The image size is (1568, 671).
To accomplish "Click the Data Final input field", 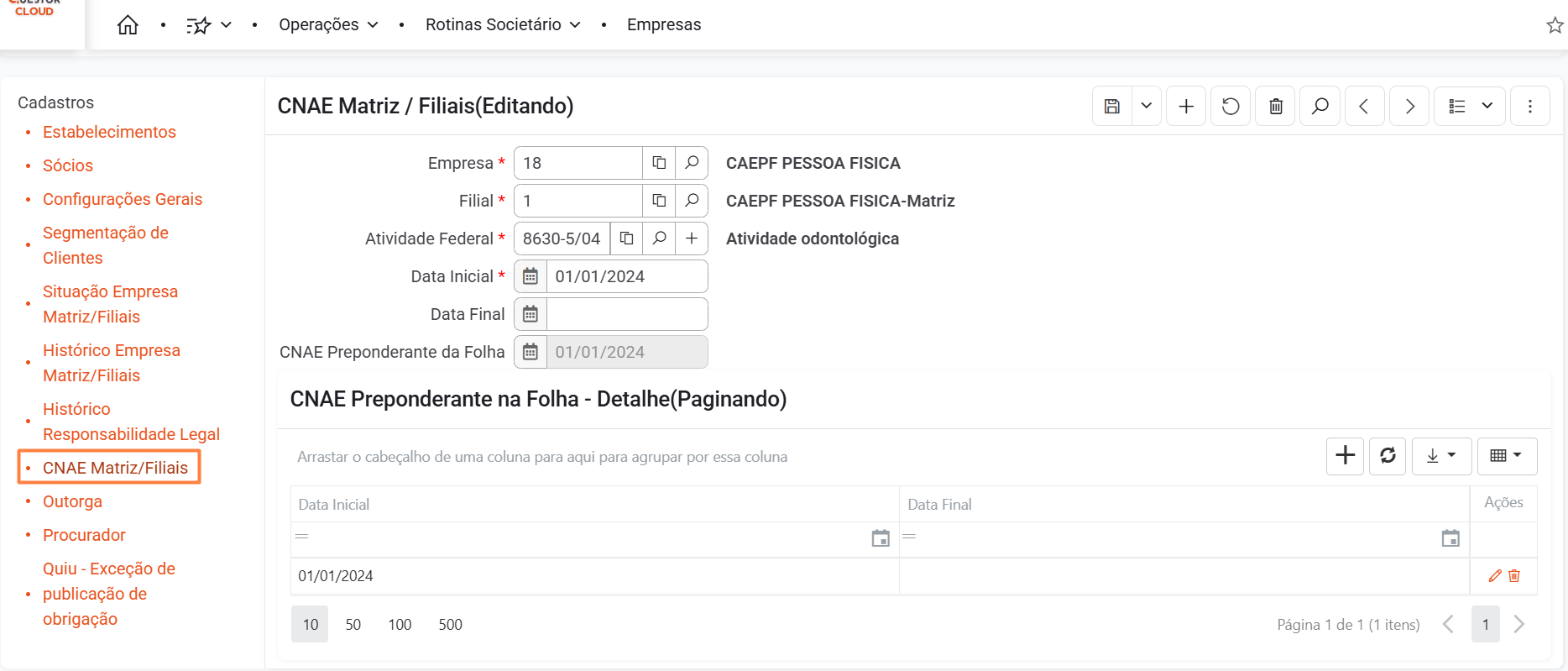I will point(626,314).
